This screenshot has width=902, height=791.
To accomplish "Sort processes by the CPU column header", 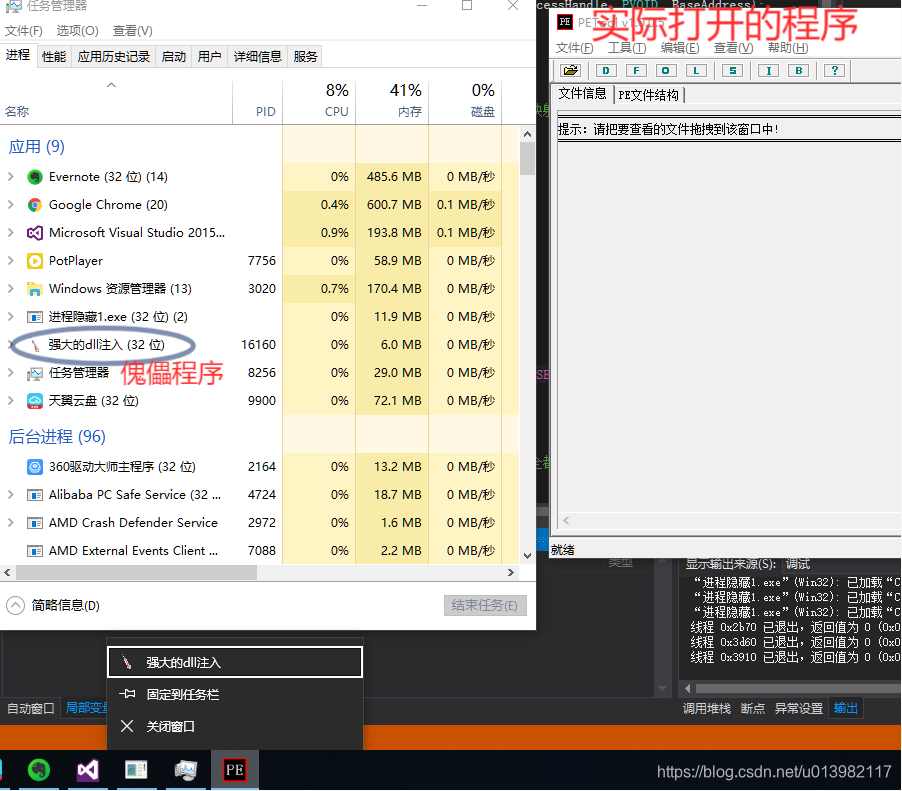I will (x=319, y=102).
